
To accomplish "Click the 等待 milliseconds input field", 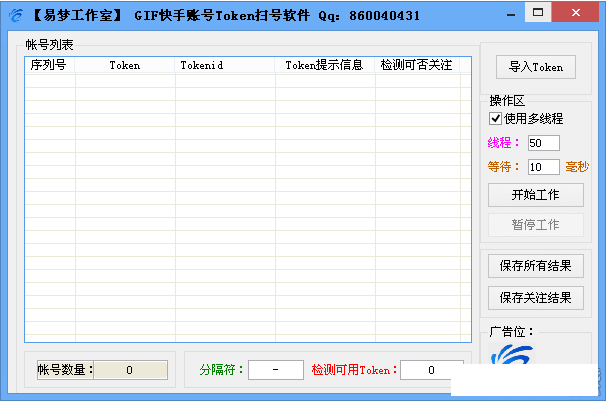I will click(x=543, y=167).
